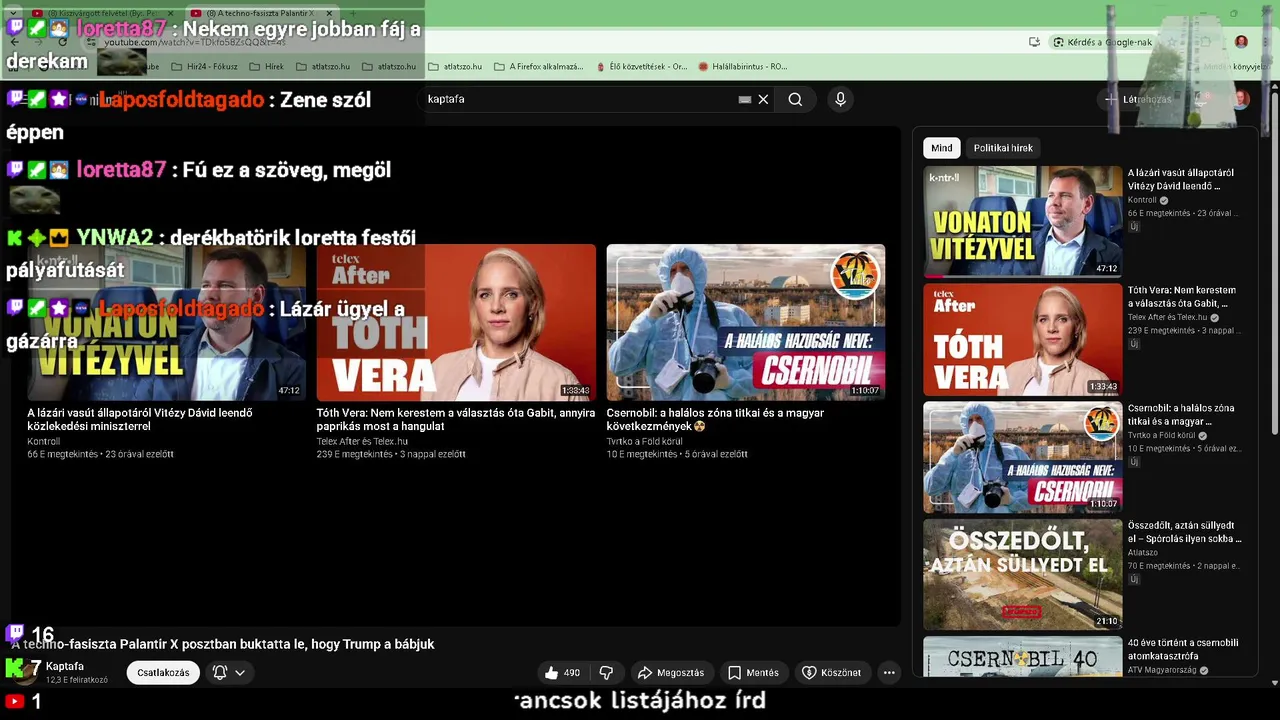The width and height of the screenshot is (1280, 720).
Task: Click sidebar channel name Kontroll
Action: (1142, 200)
